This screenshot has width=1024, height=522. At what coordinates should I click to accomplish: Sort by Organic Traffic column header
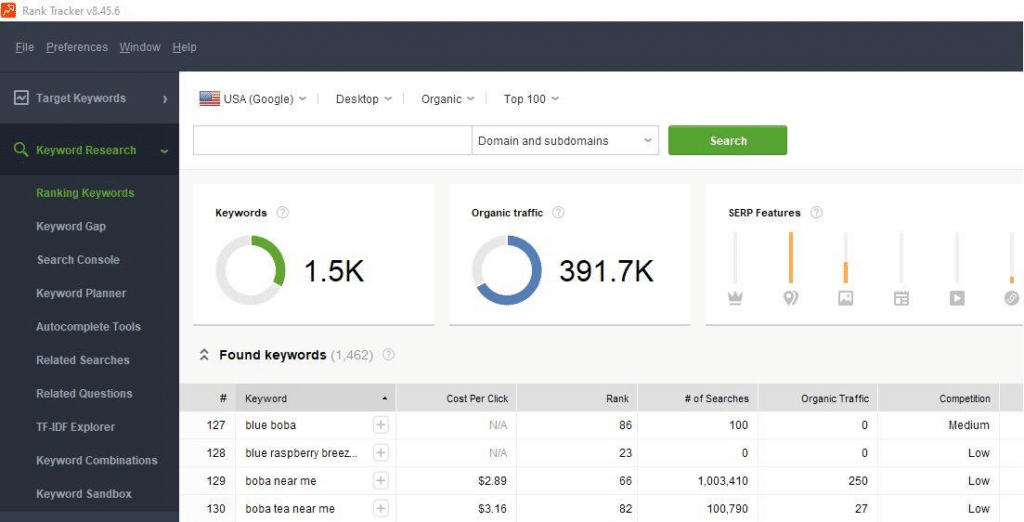coord(818,398)
